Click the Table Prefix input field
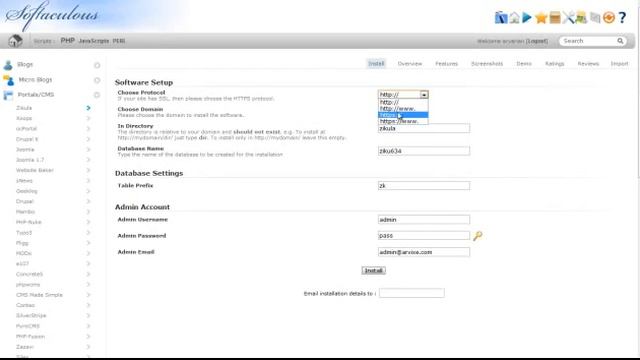Image resolution: width=640 pixels, height=360 pixels. click(424, 186)
